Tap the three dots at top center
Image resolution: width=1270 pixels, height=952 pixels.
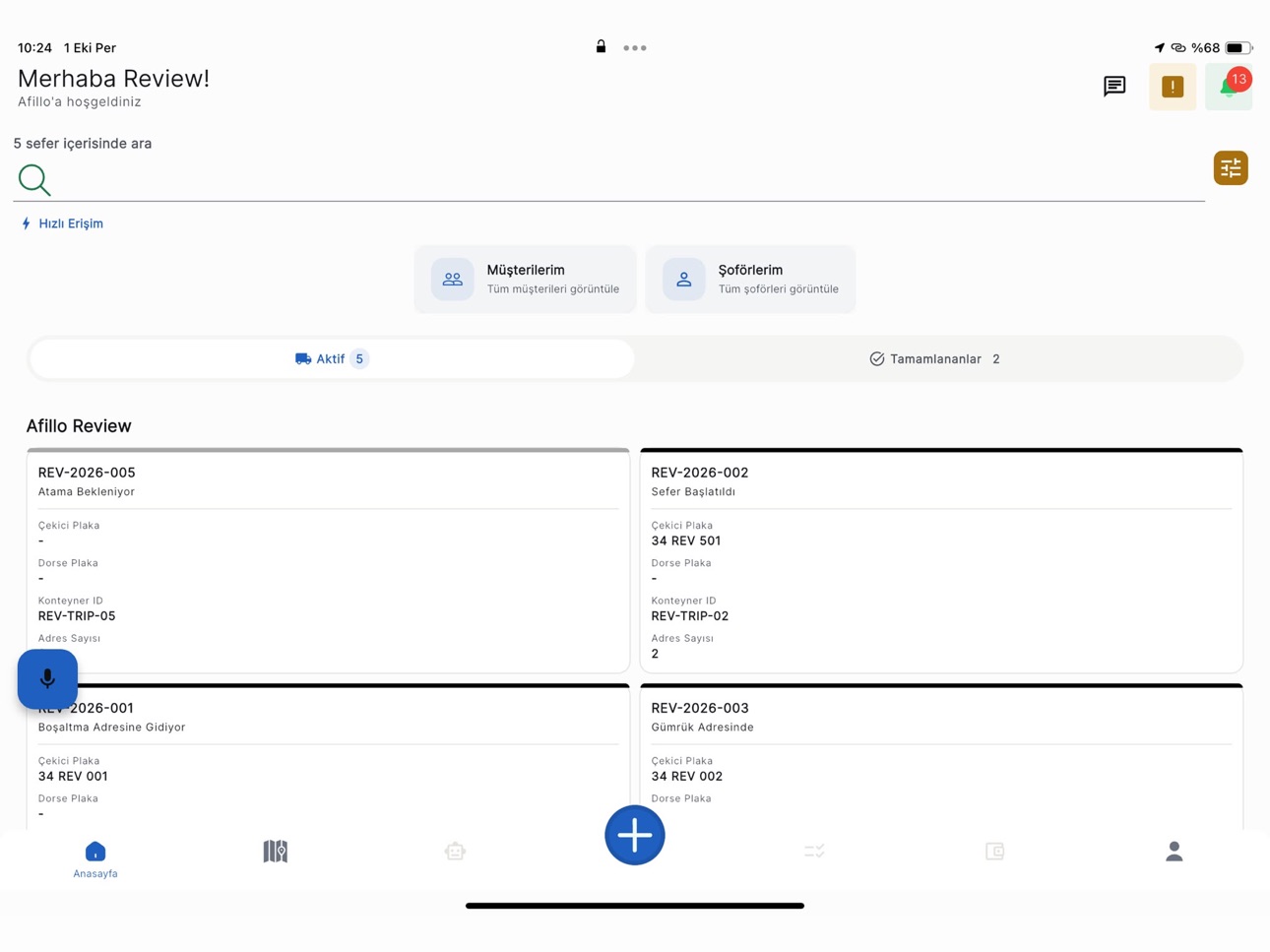coord(635,47)
